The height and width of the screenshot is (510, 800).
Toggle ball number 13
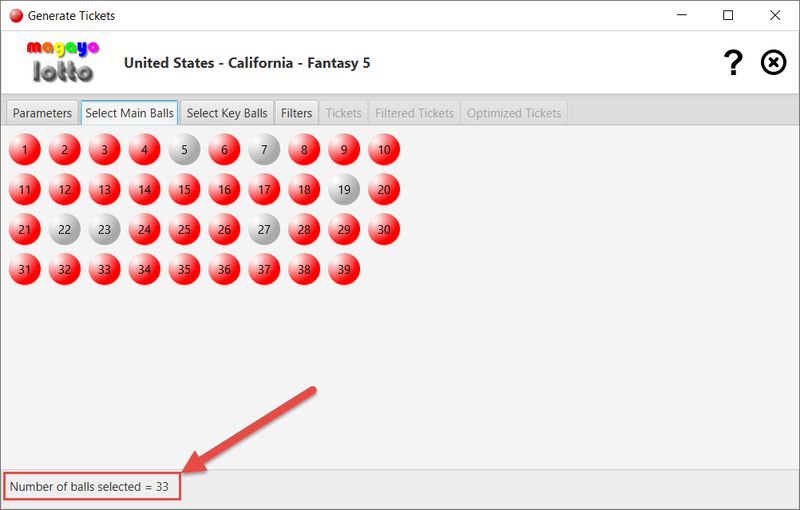tap(105, 189)
